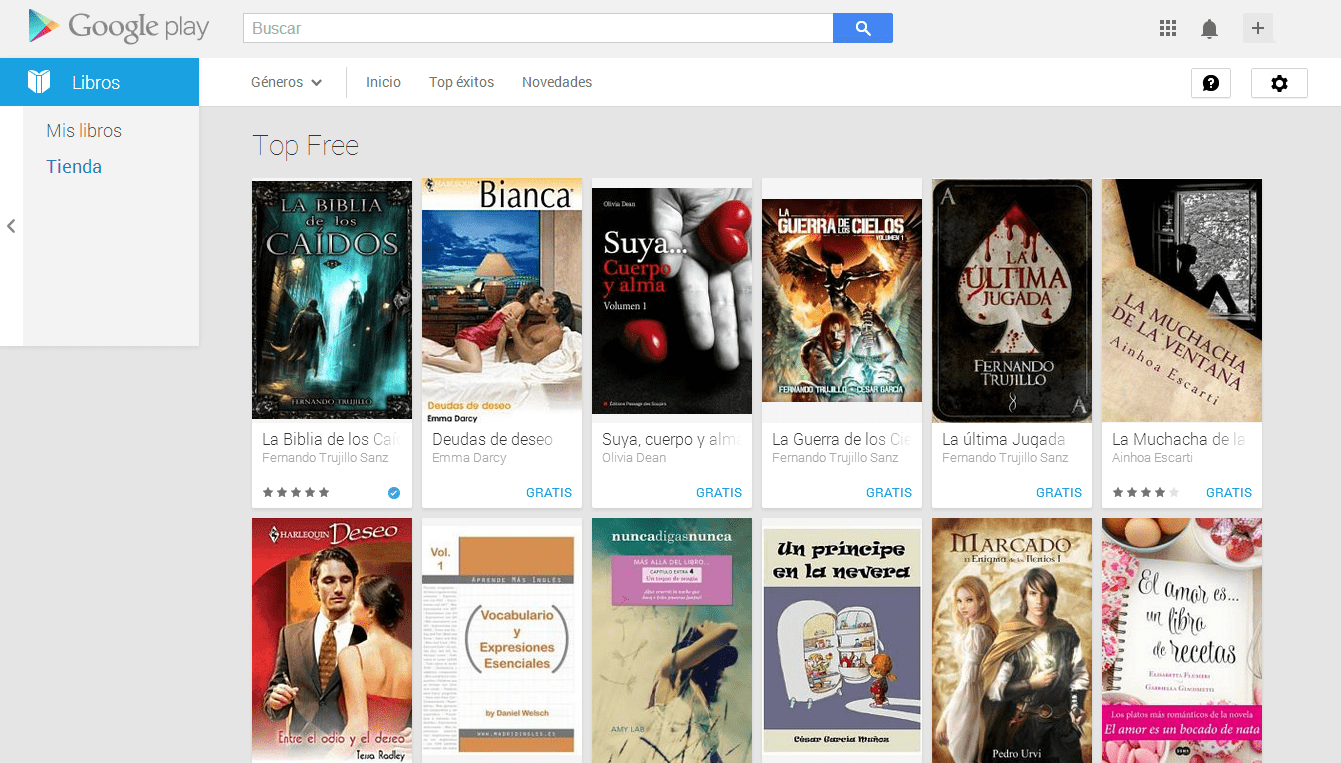Click Fernando Trujillo Sanz under La Biblia
The width and height of the screenshot is (1341, 763).
325,458
